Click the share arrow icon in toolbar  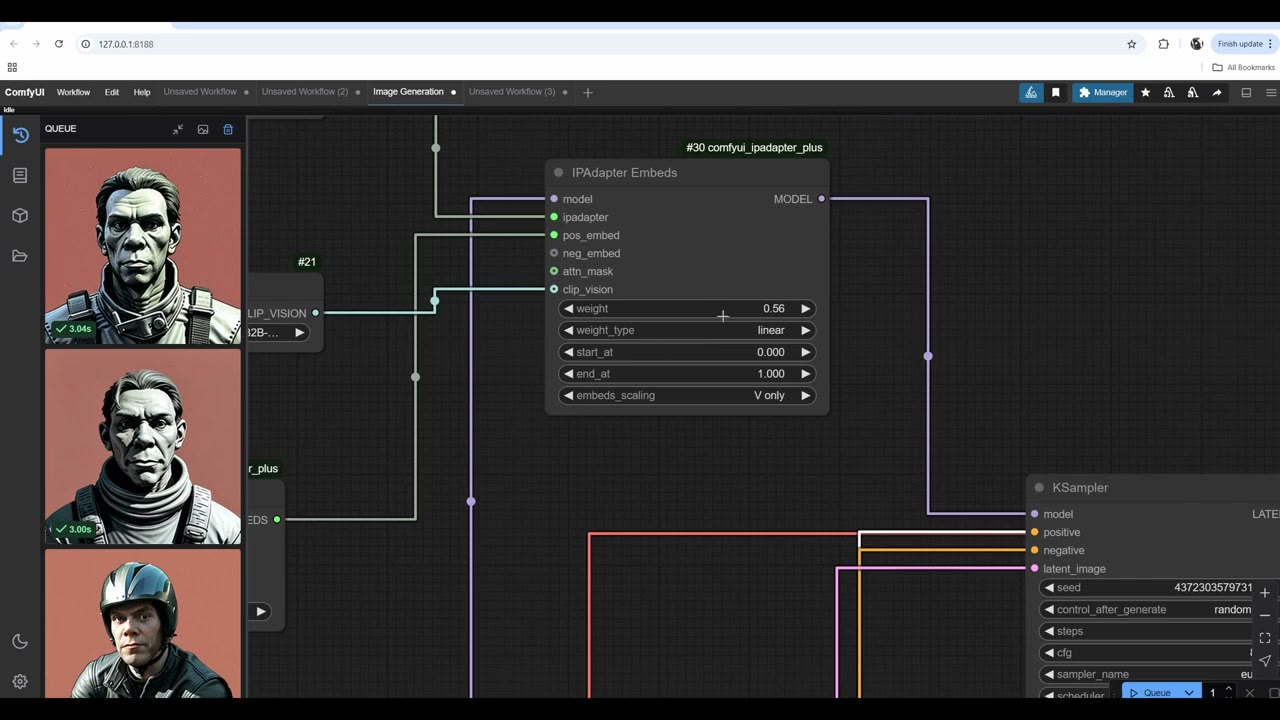[1217, 93]
